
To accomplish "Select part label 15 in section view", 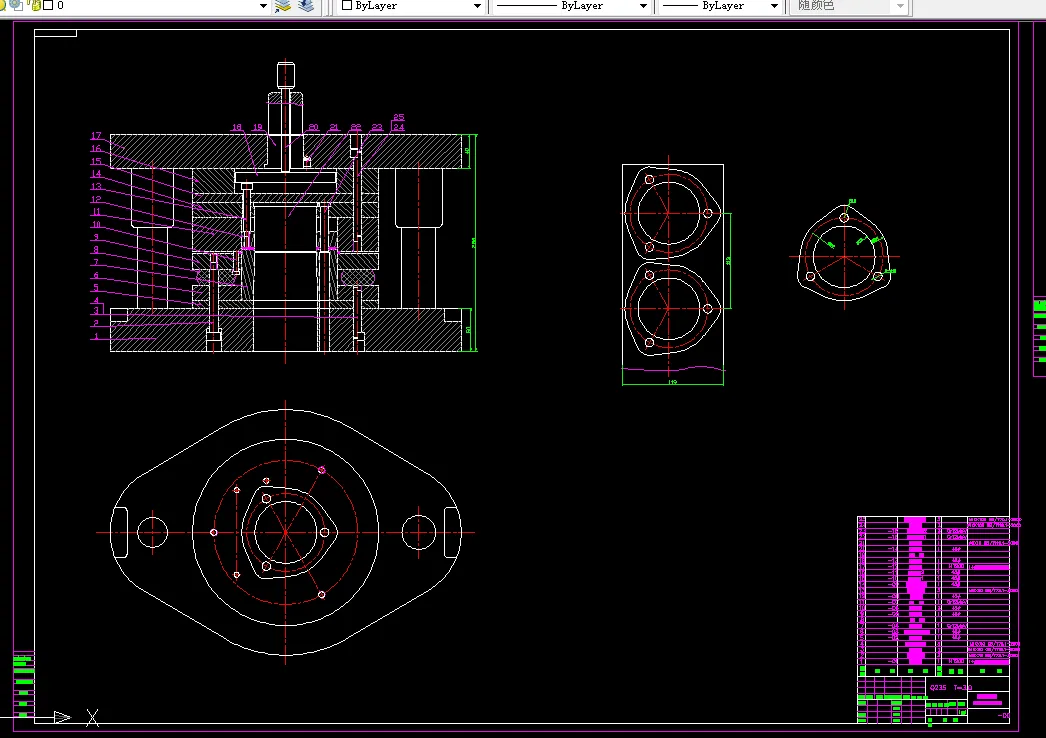I will click(x=96, y=161).
